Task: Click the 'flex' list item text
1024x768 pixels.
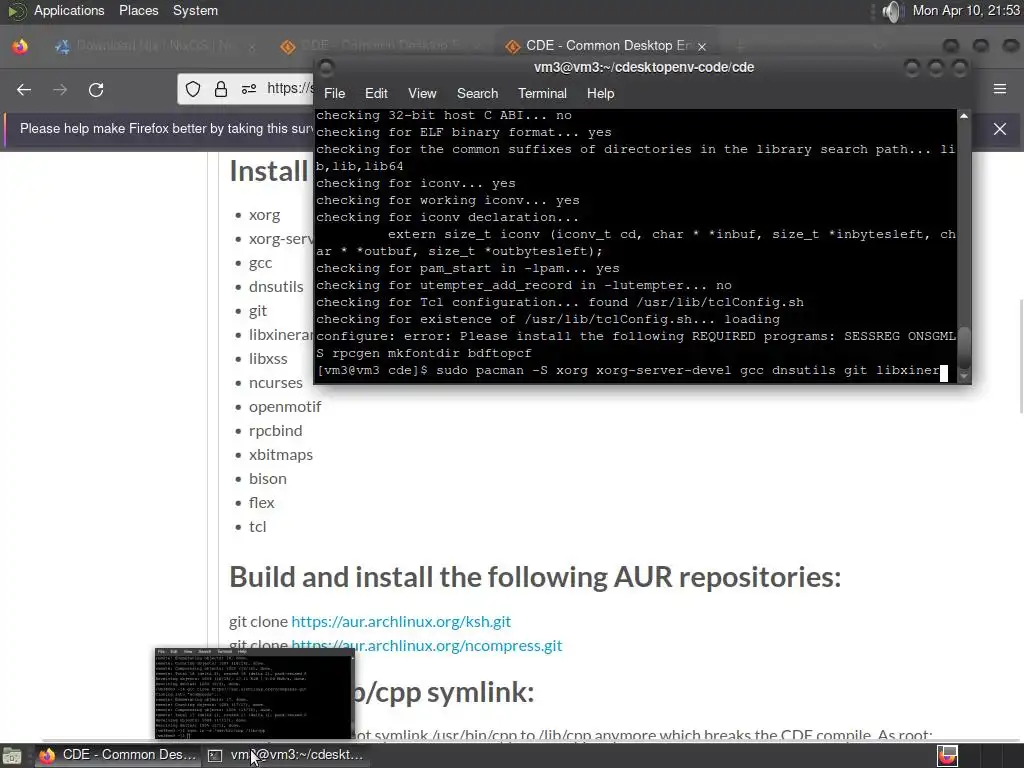Action: [261, 502]
